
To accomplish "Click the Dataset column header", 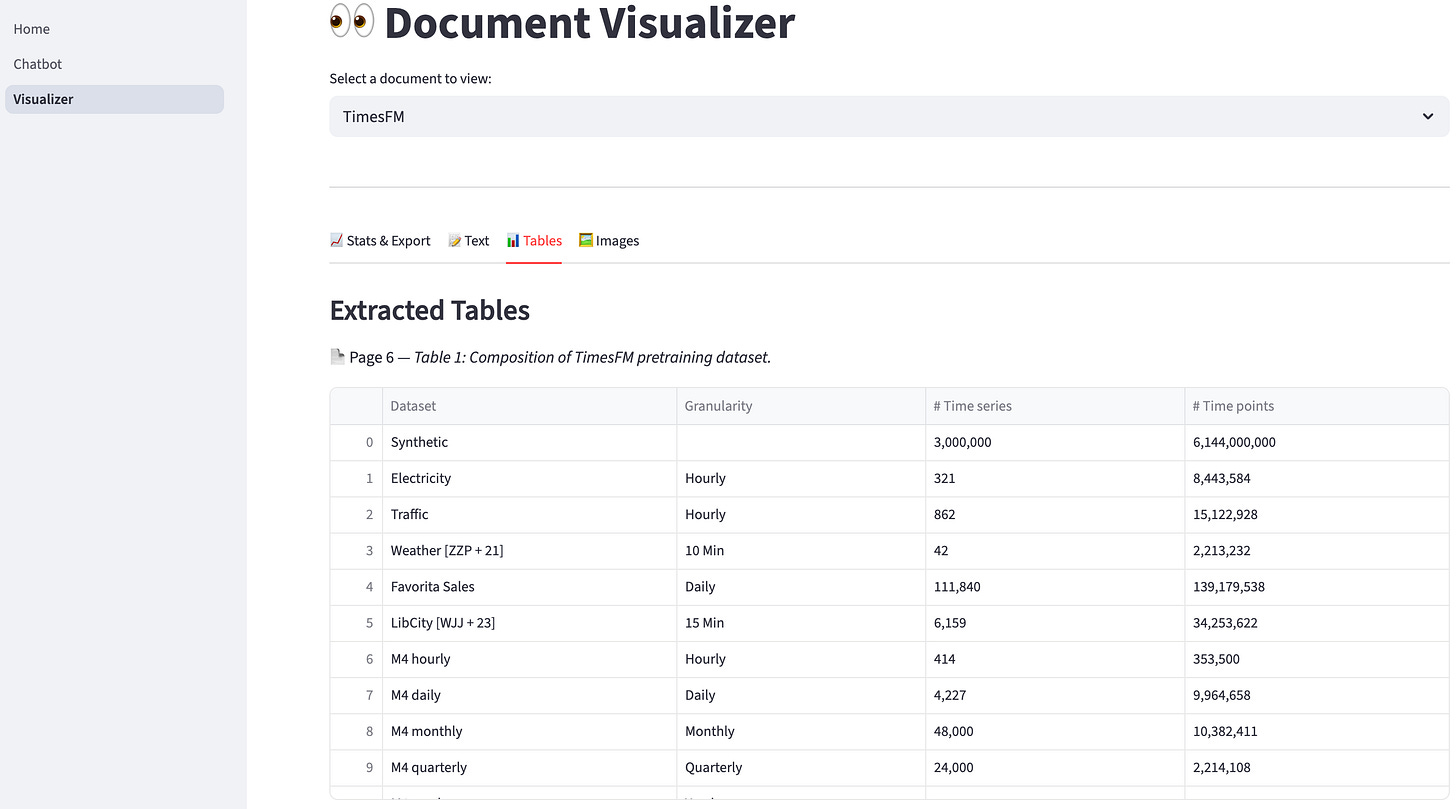I will (529, 406).
